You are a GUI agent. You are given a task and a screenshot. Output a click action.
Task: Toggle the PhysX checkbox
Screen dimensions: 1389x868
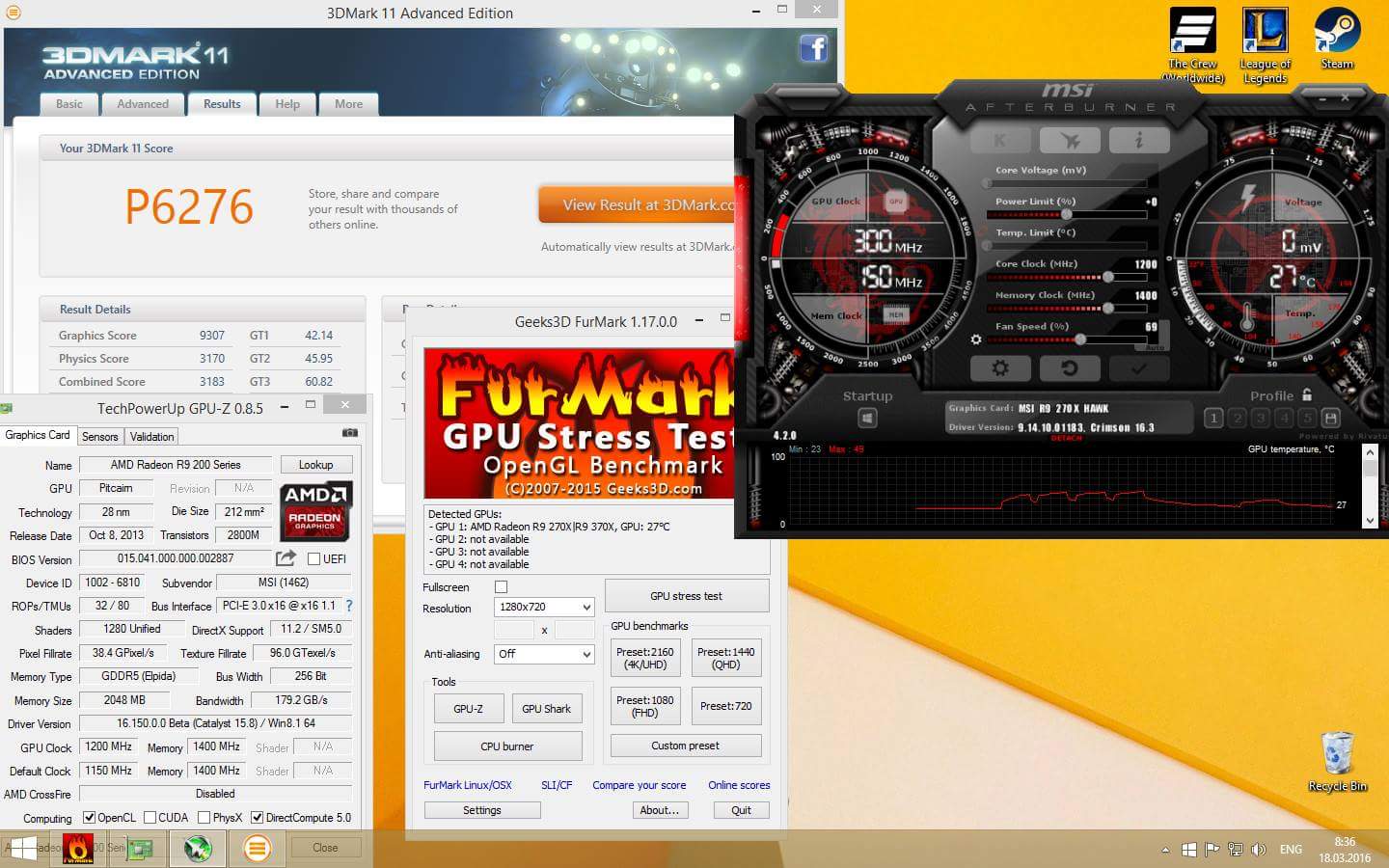click(204, 818)
